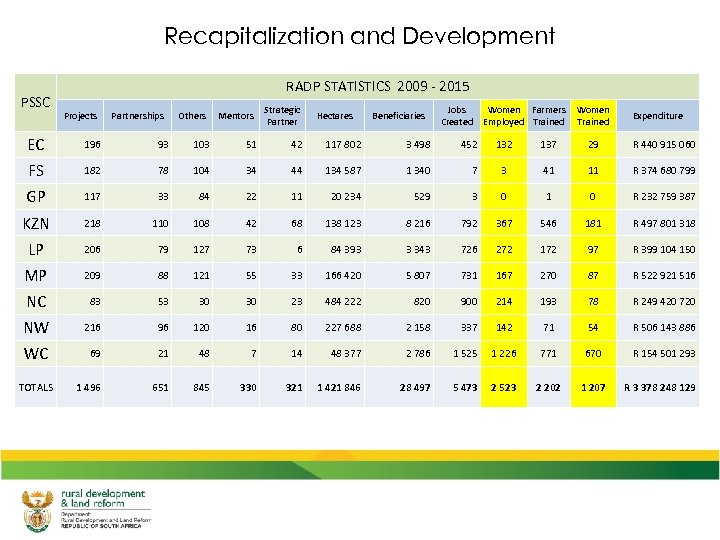720x540 pixels.
Task: Click the NW row label
Action: click(36, 327)
